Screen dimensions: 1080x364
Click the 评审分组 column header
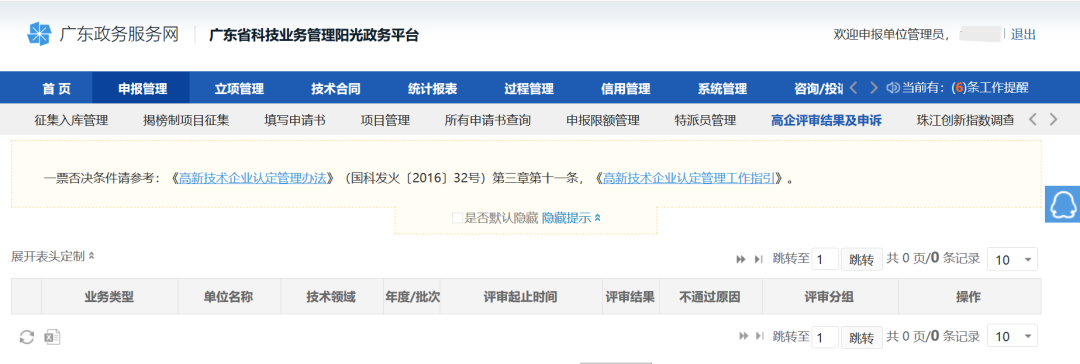coord(829,297)
